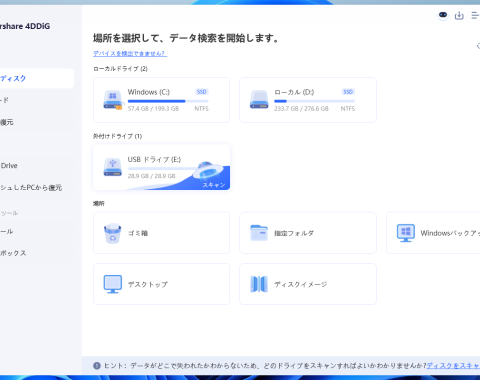This screenshot has width=480, height=380.
Task: Click the hint info icon at bottom
Action: [97, 366]
